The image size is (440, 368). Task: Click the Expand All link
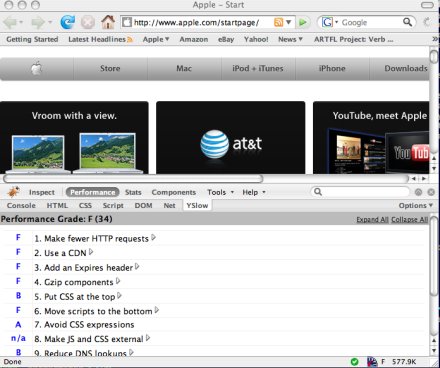point(372,219)
